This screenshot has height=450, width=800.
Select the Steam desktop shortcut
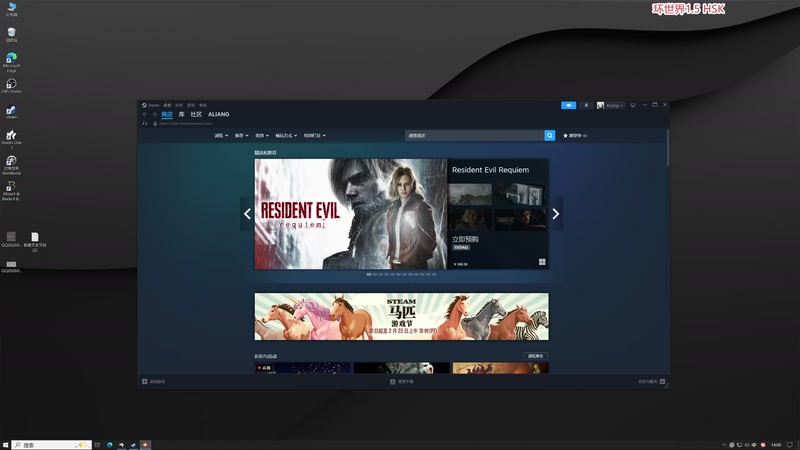coord(11,112)
